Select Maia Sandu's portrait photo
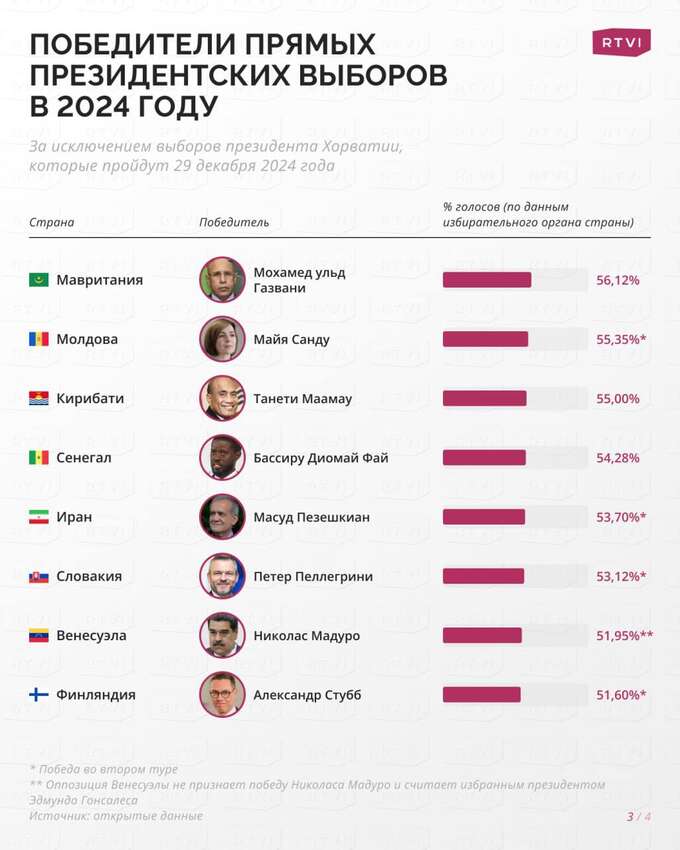The image size is (680, 850). (x=222, y=339)
